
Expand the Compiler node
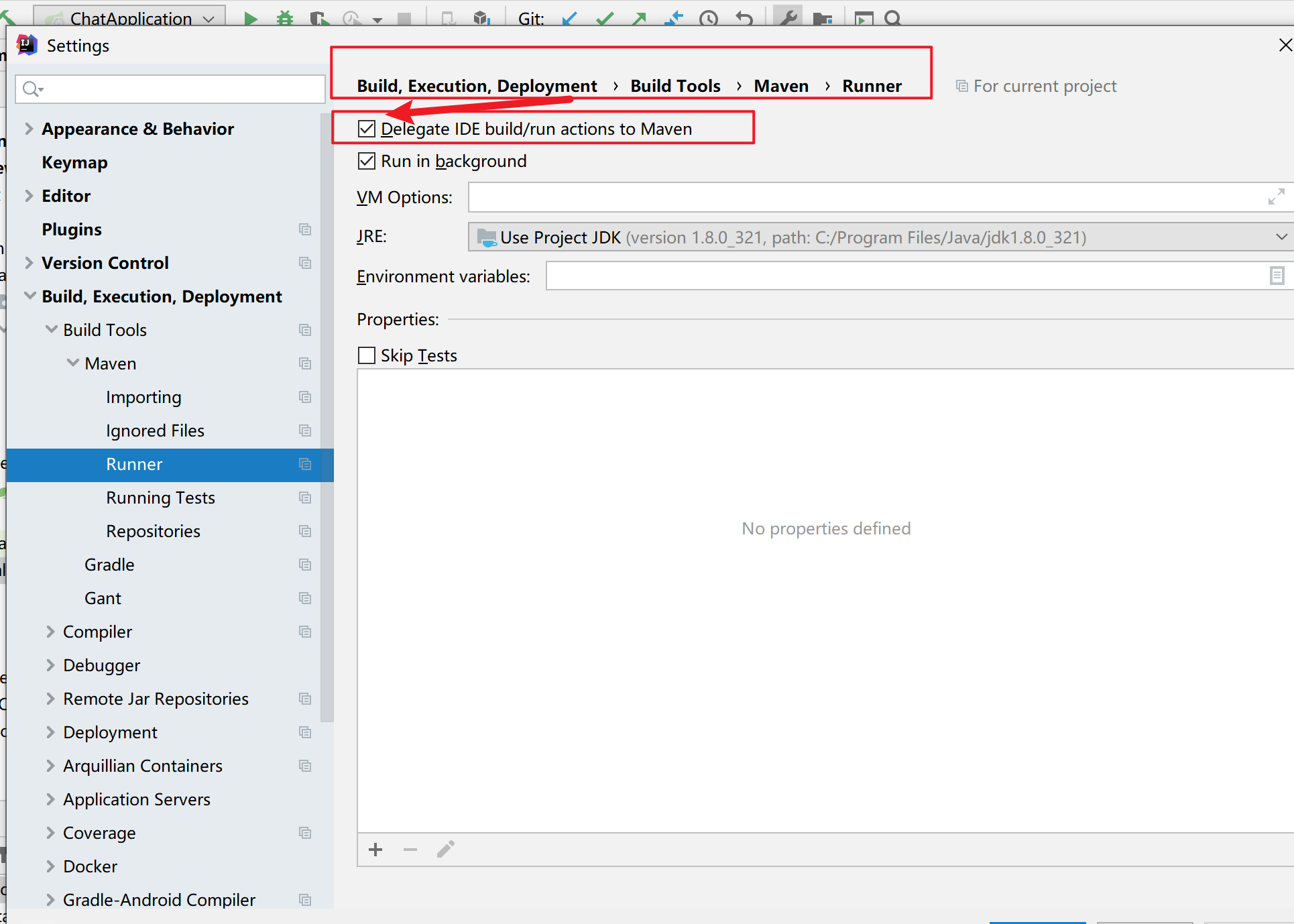pyautogui.click(x=50, y=632)
